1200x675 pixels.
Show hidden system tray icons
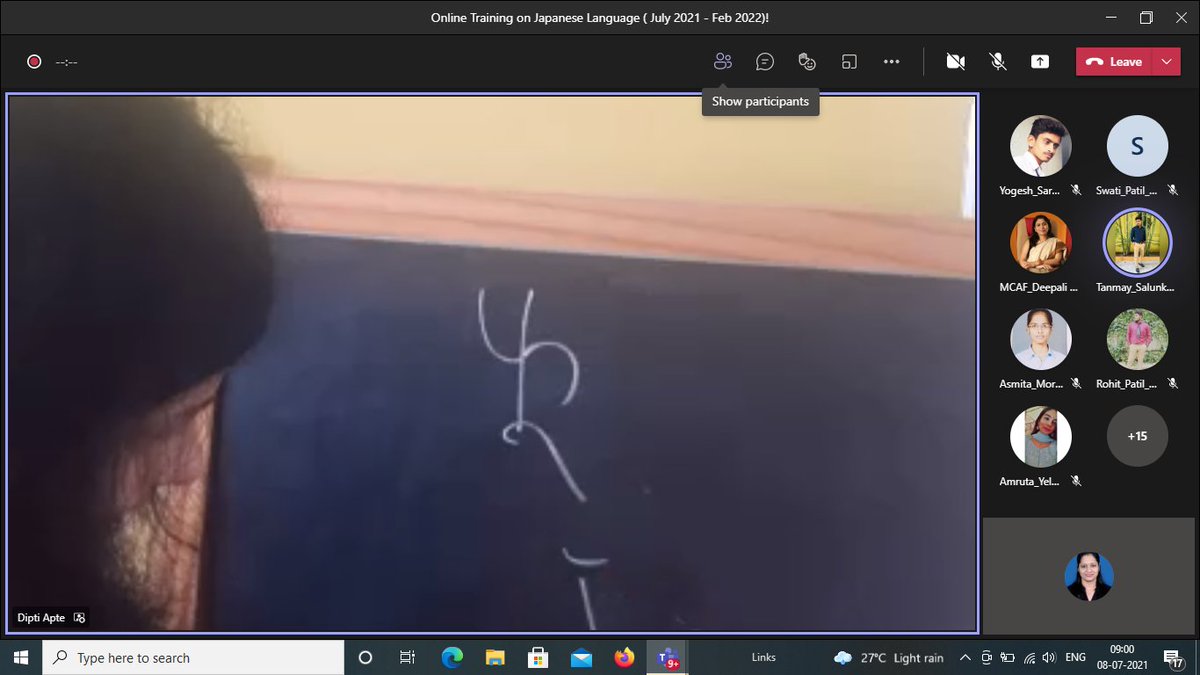[965, 657]
